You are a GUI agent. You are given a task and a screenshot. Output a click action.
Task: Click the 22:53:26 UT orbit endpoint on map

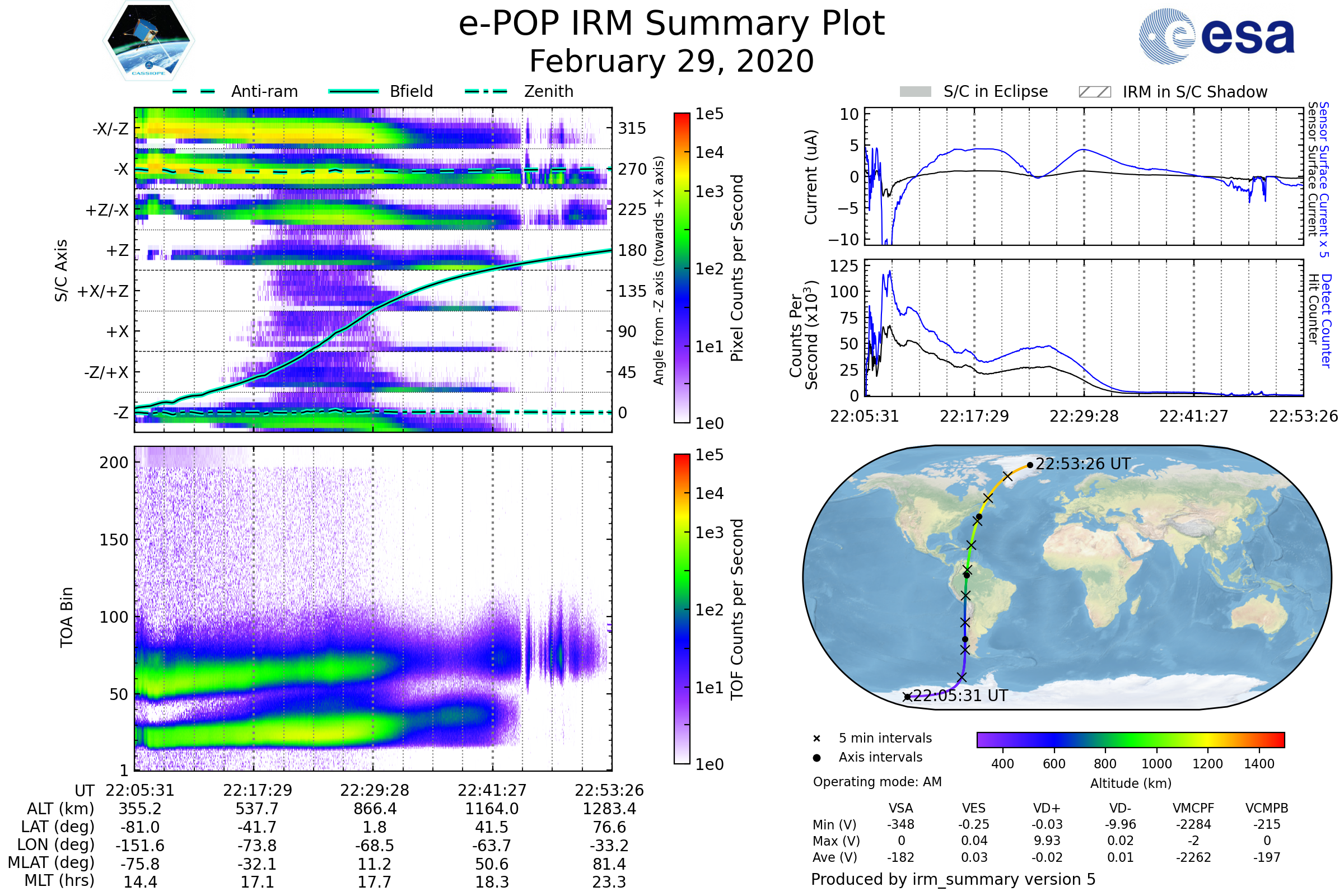1030,465
